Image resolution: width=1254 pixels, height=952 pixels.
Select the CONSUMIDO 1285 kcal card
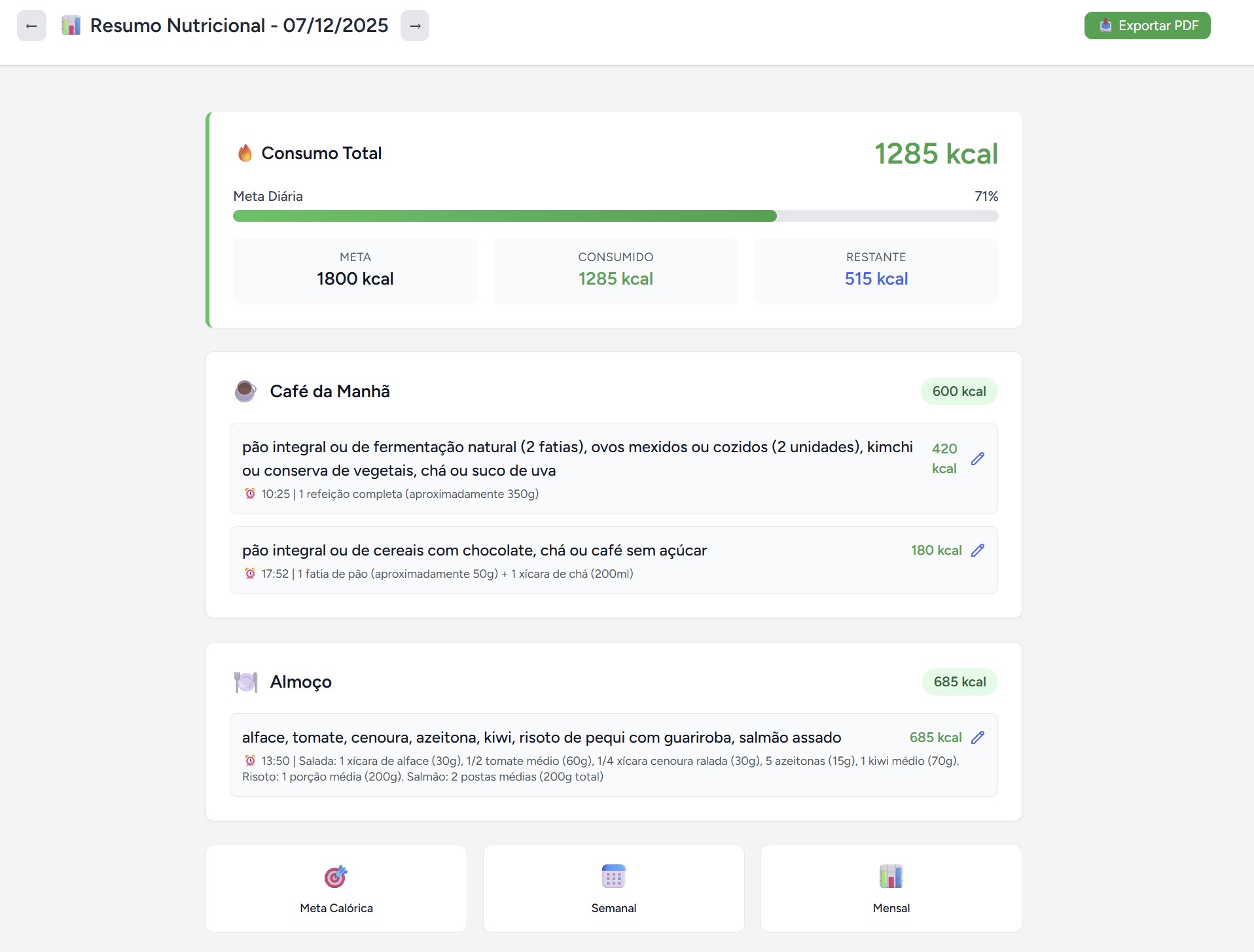point(615,270)
